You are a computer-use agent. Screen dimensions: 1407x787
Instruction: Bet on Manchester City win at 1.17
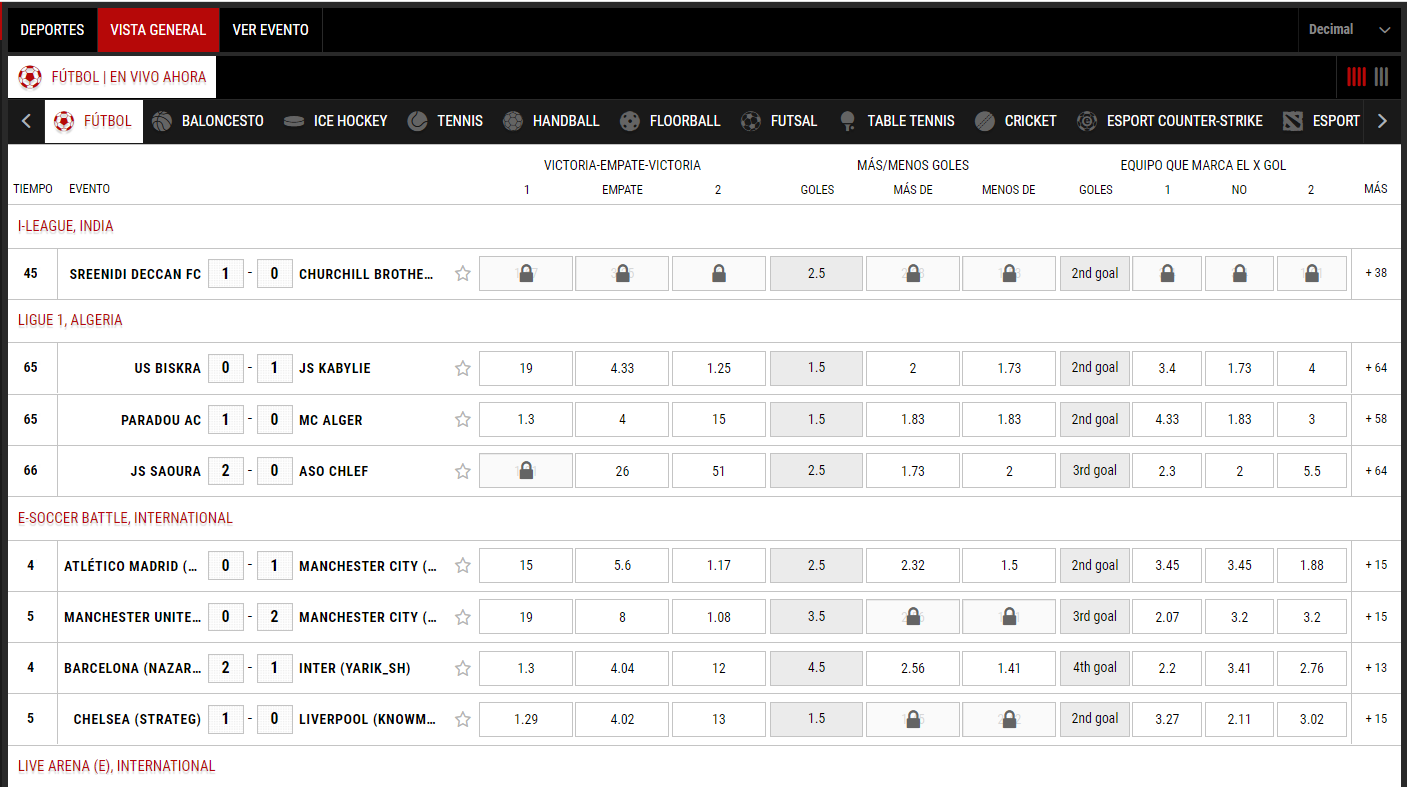[719, 566]
